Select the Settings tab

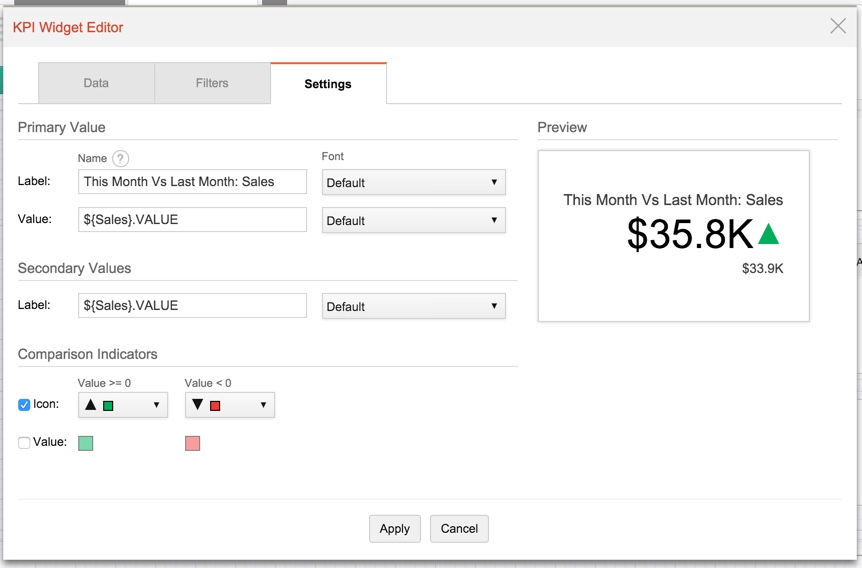click(x=328, y=84)
